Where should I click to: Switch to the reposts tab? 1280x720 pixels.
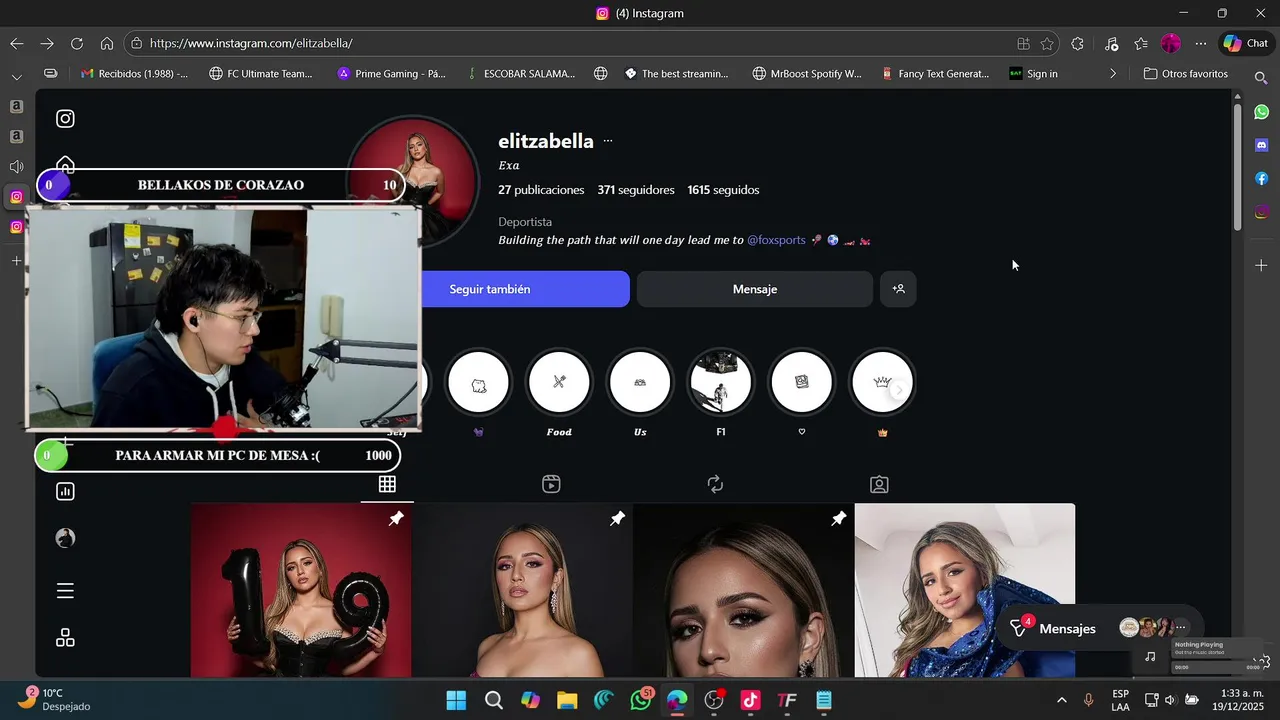(x=715, y=484)
